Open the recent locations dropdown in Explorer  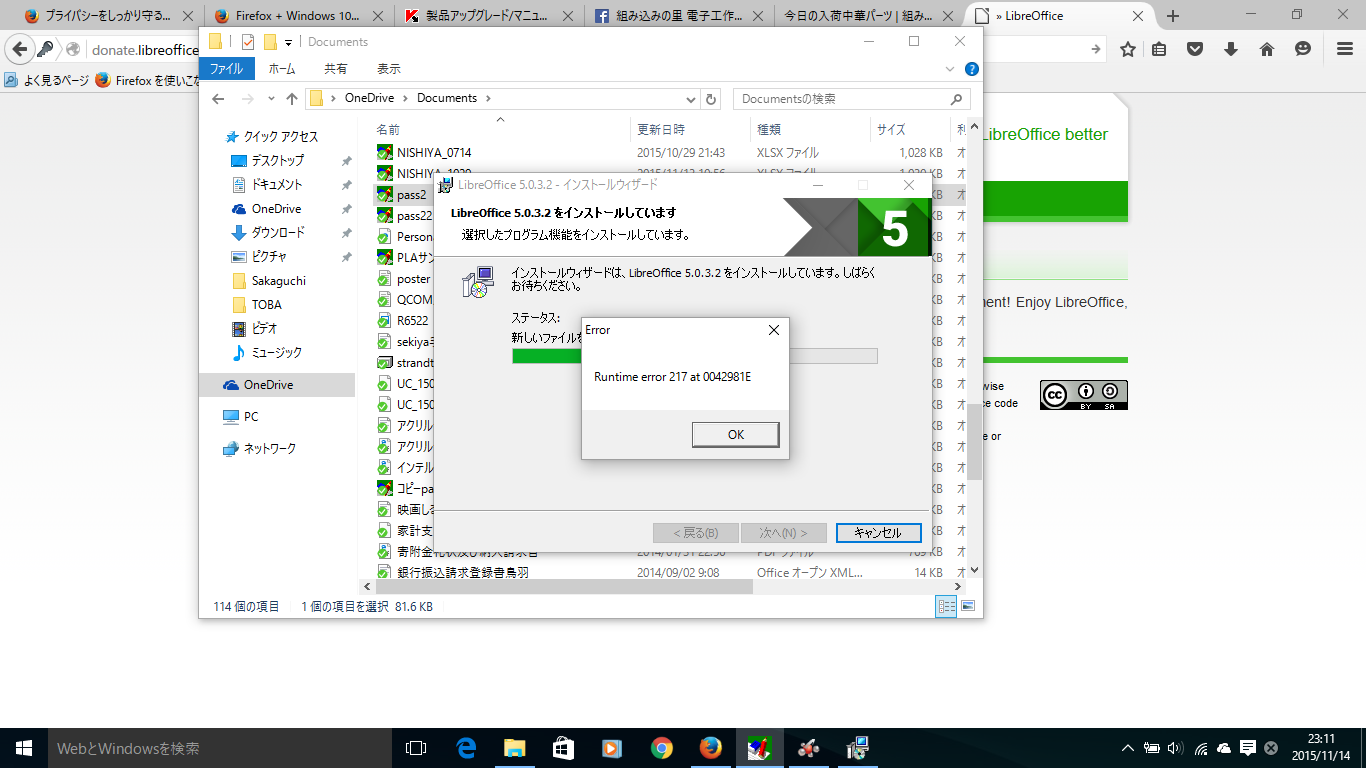(270, 99)
